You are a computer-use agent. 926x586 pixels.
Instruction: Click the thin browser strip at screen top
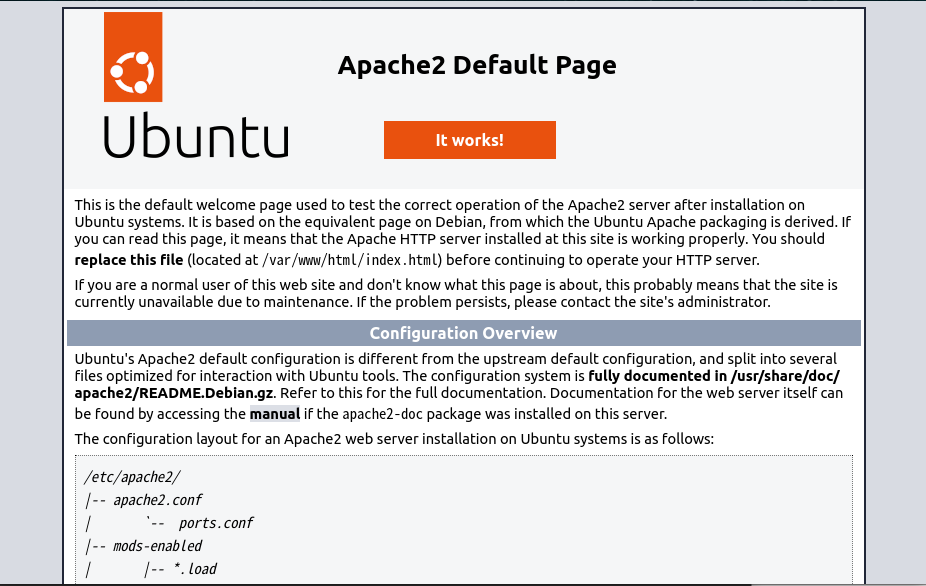(x=463, y=3)
